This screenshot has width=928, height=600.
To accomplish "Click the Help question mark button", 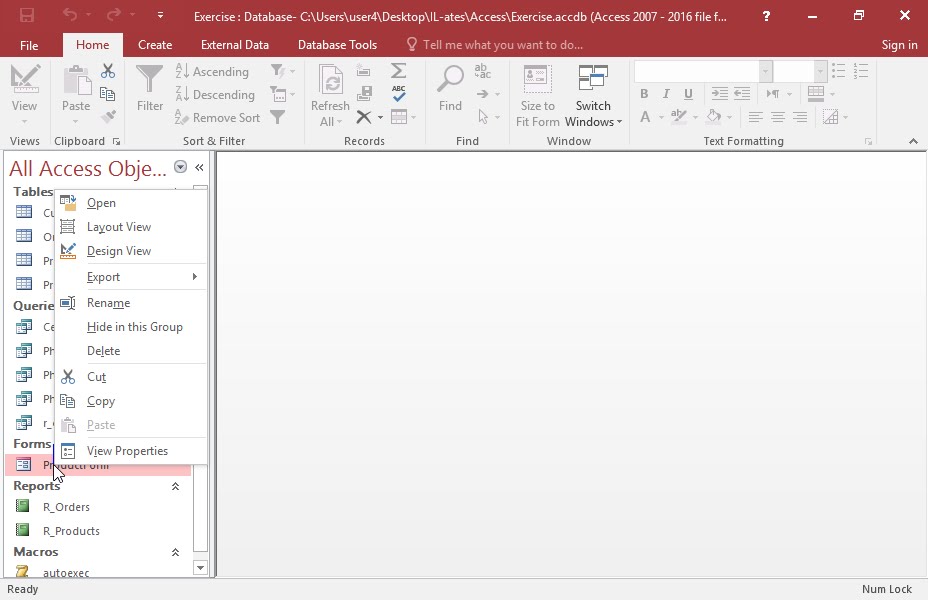I will coord(766,16).
